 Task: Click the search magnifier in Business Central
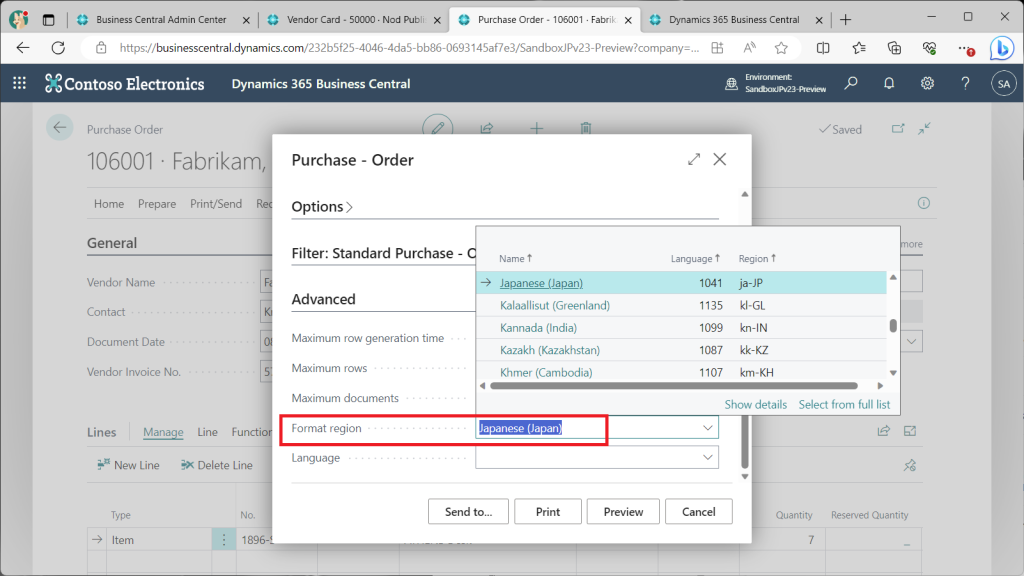851,83
